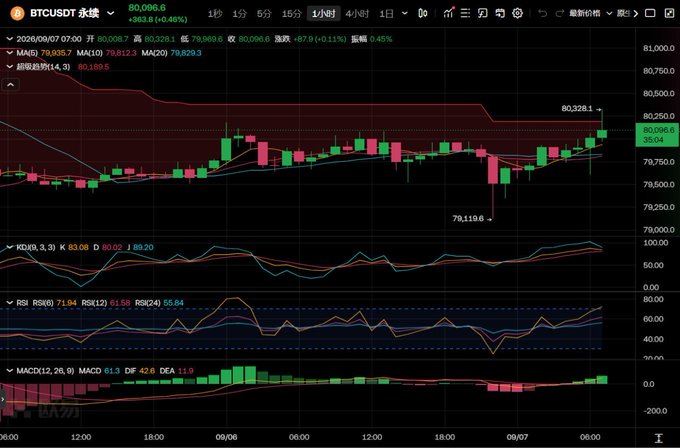Expand more timeframes dropdown after 1日
Screen dimensions: 680x448
pos(405,13)
